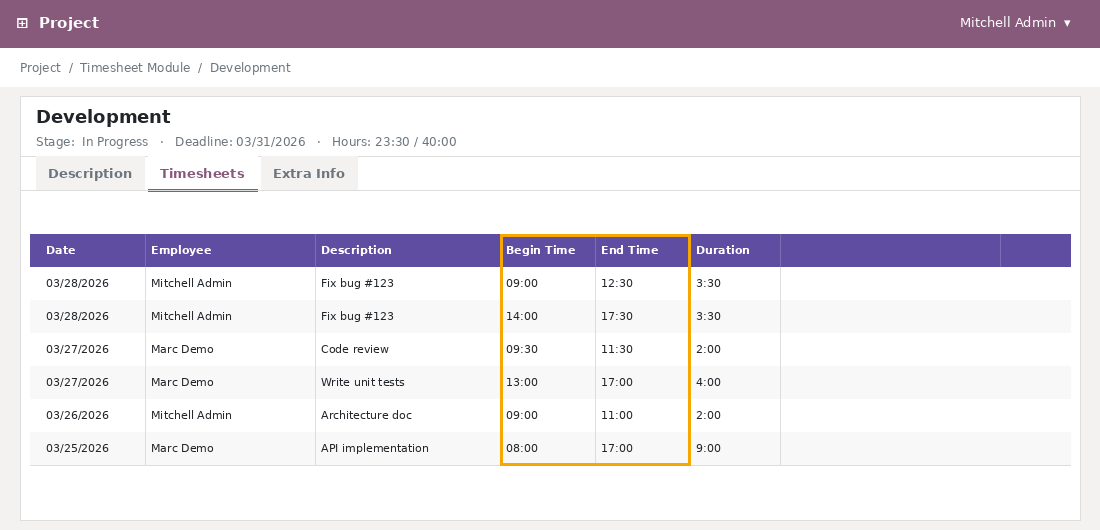Click the Begin Time column header
The height and width of the screenshot is (530, 1100).
click(549, 250)
